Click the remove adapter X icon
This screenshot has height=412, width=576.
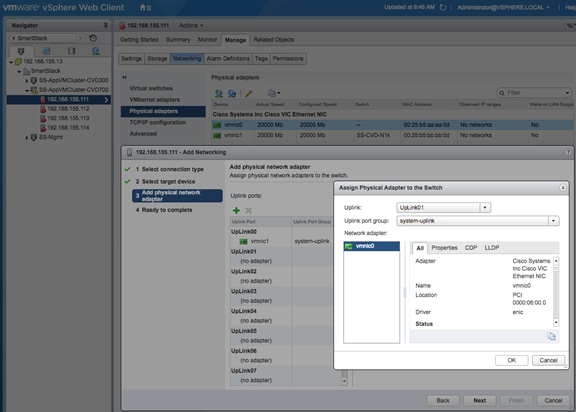pyautogui.click(x=249, y=210)
